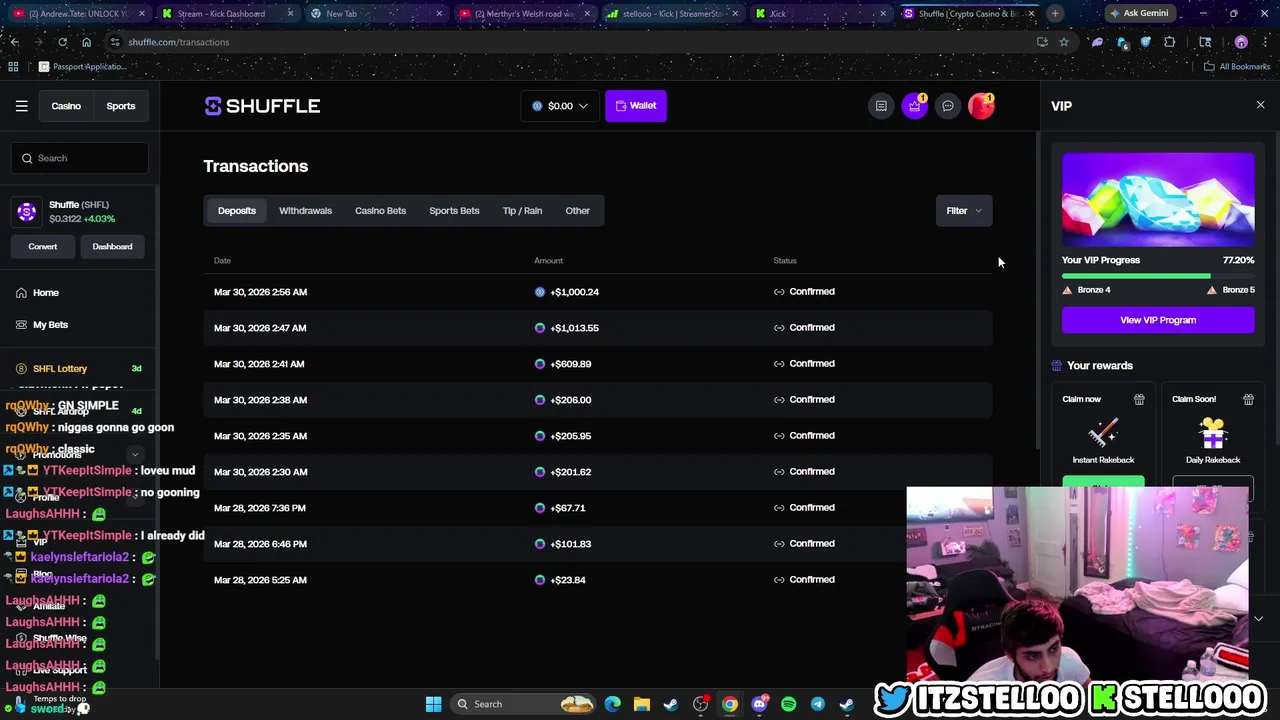Click the Date column header

coord(222,260)
